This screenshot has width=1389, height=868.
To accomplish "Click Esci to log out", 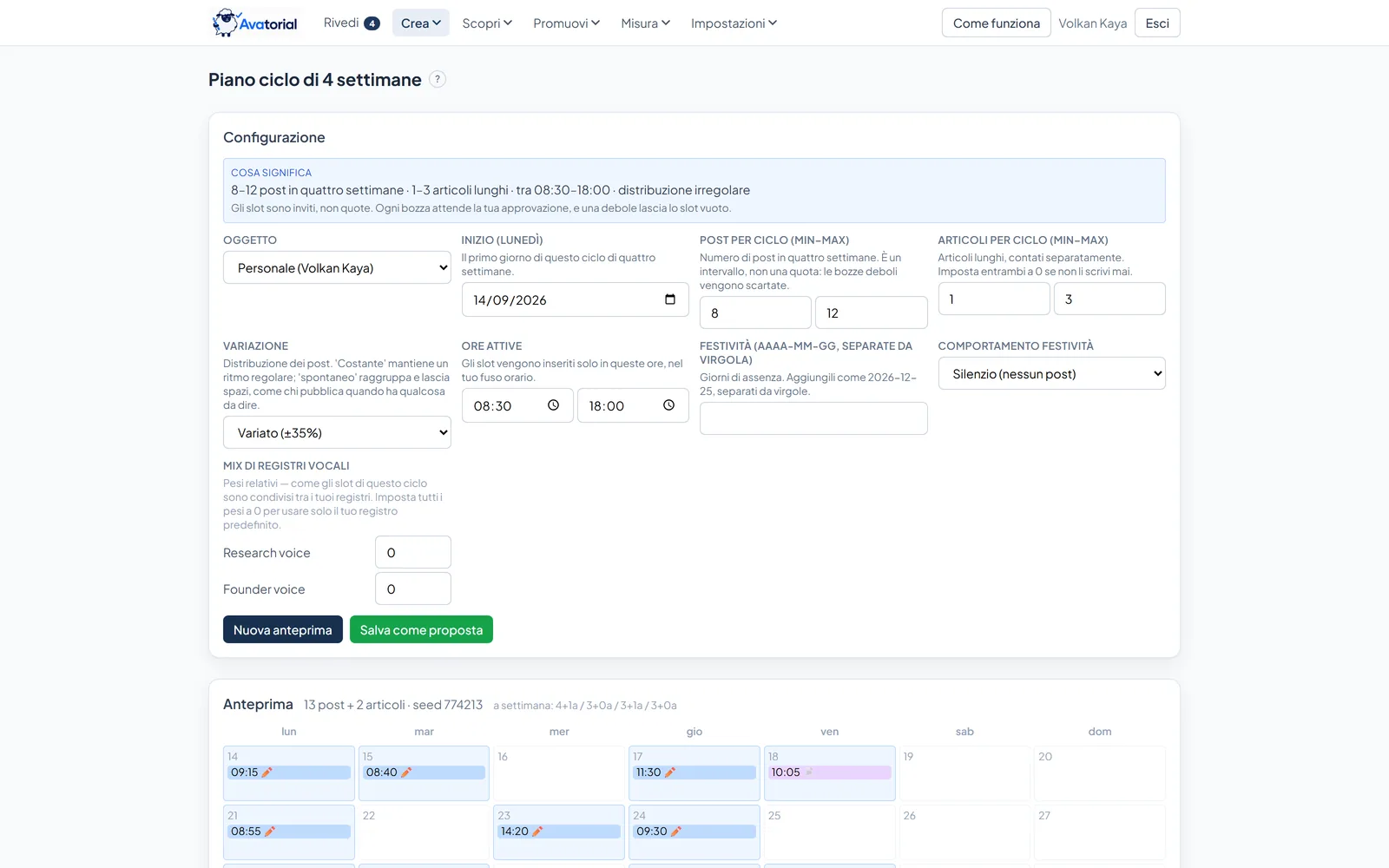I will click(x=1157, y=23).
